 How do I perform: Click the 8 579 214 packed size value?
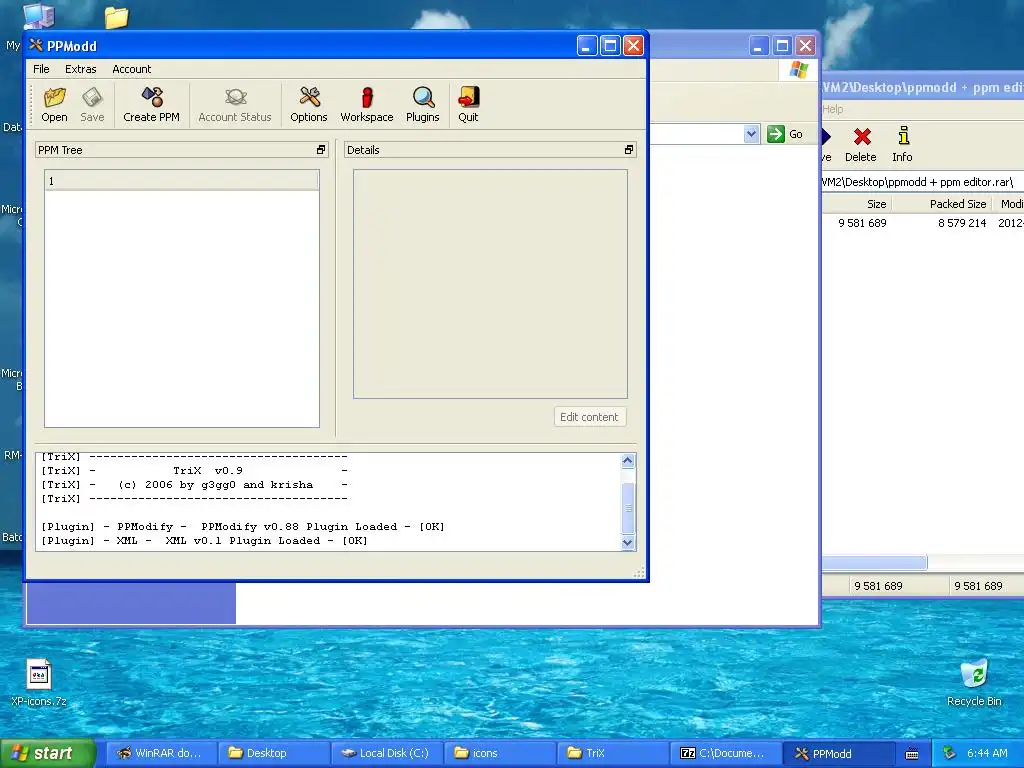point(962,223)
